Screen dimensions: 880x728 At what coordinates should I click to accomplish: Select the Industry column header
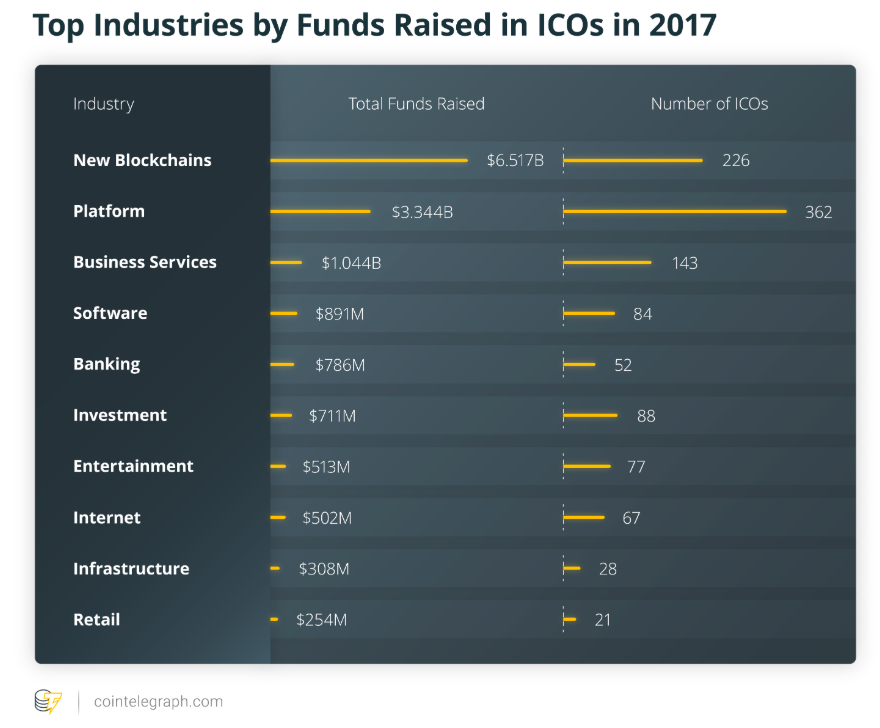tap(103, 104)
